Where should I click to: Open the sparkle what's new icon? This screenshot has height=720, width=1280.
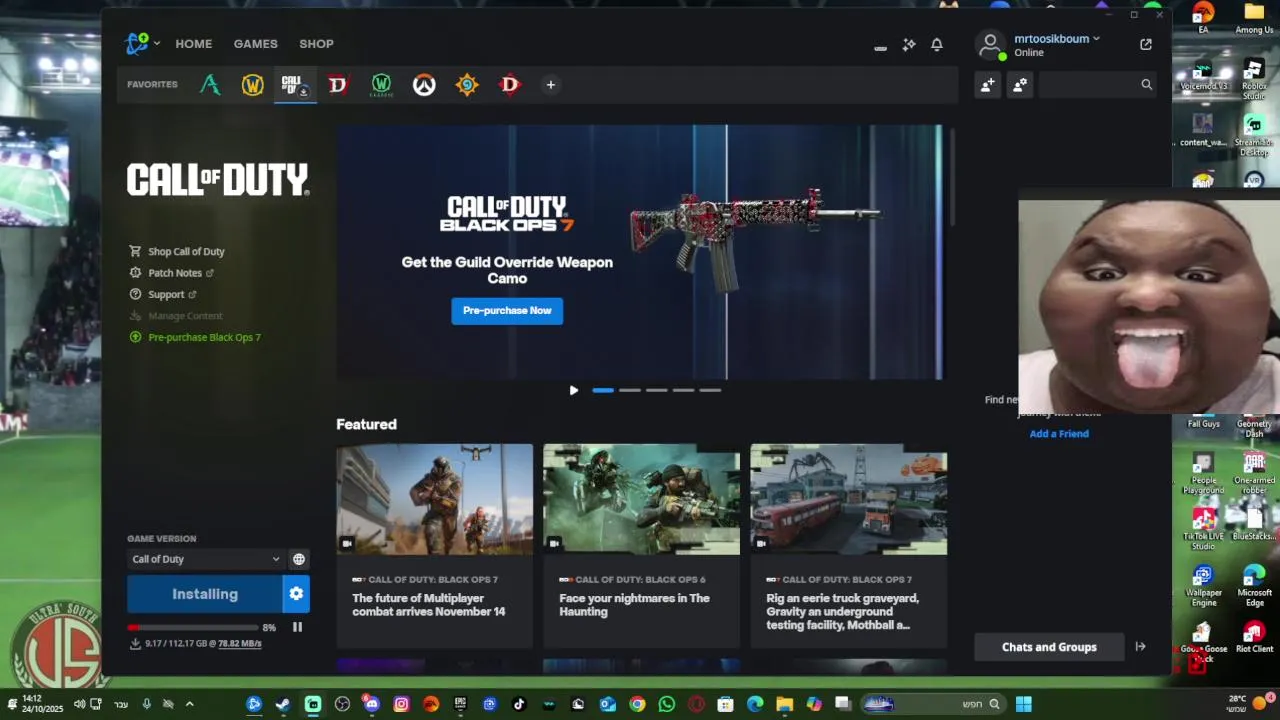pos(909,45)
